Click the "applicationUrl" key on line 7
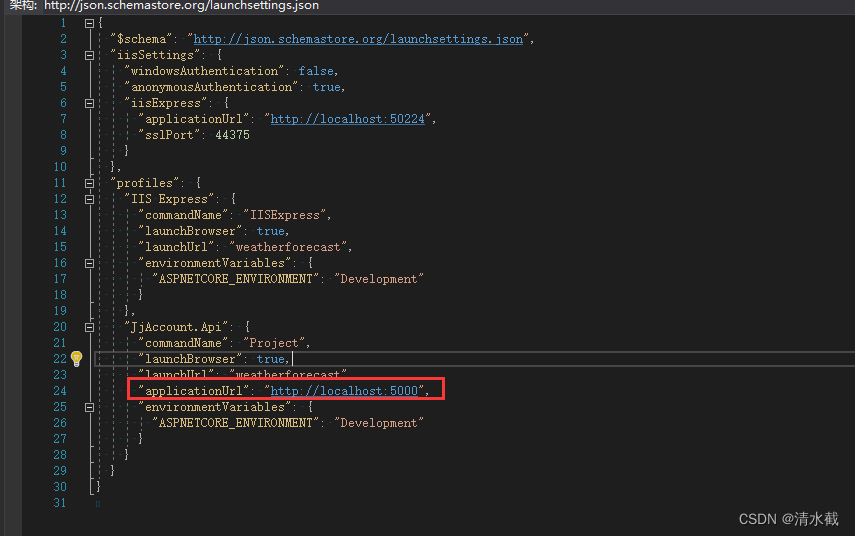This screenshot has height=536, width=855. click(194, 119)
